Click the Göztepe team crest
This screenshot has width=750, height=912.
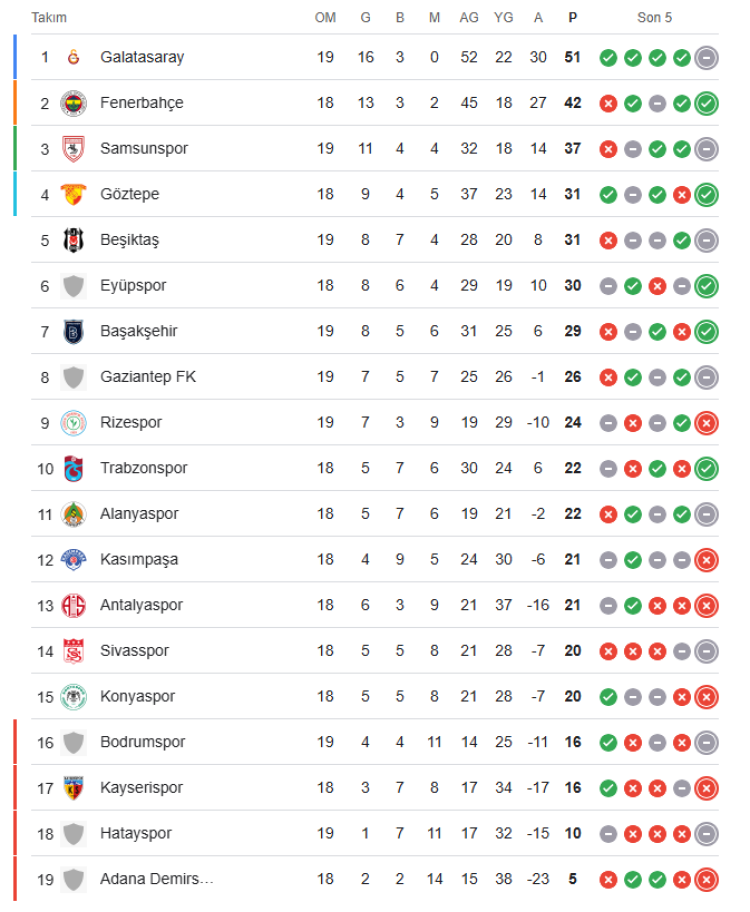73,194
